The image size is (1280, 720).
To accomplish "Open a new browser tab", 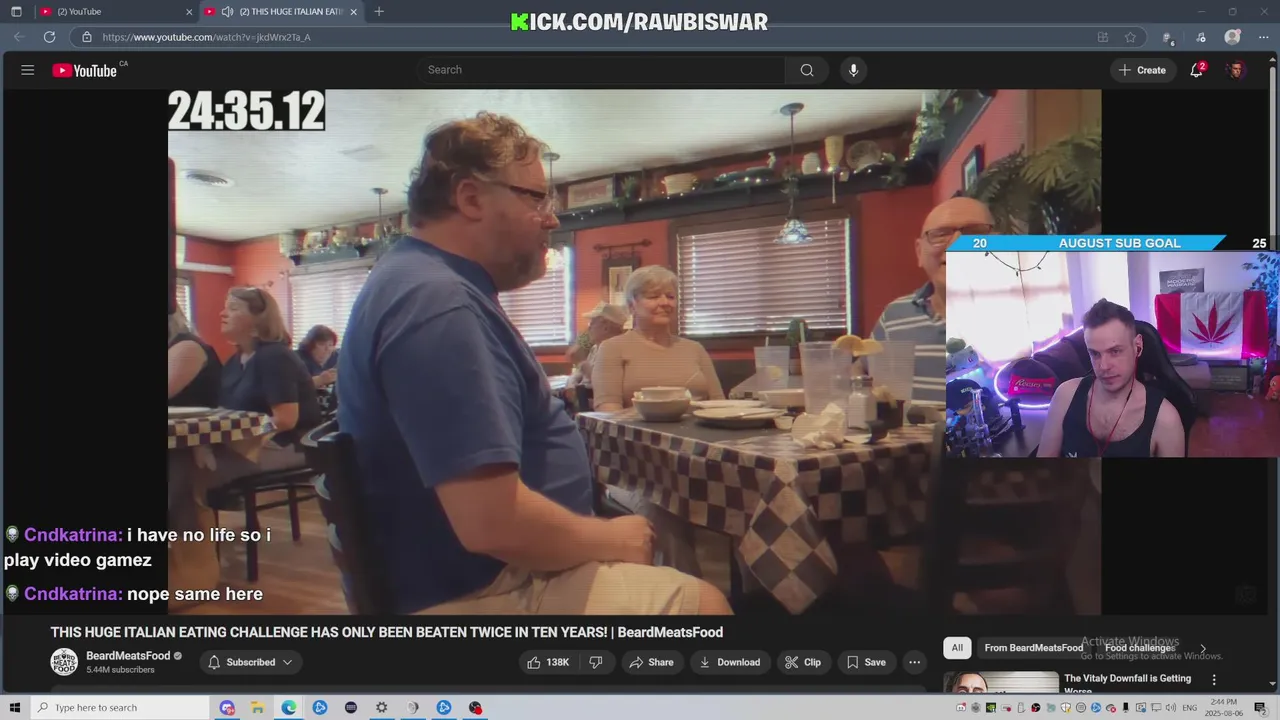I will point(378,12).
